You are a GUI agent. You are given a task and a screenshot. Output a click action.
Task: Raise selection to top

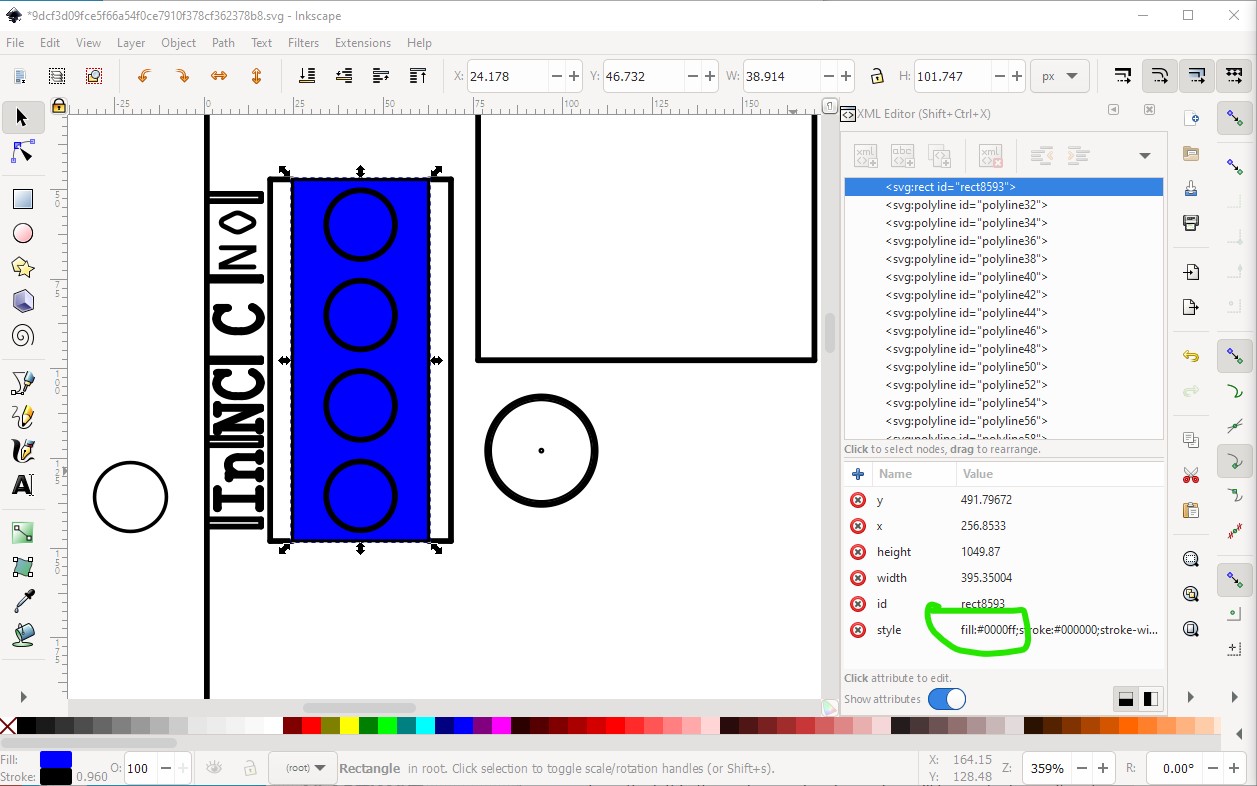pos(418,76)
